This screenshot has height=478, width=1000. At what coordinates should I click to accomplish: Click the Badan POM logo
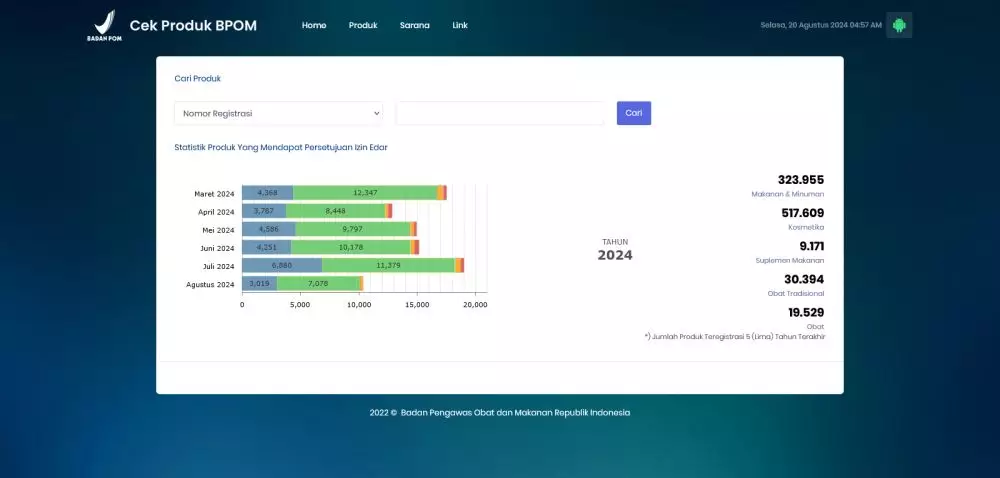[x=101, y=26]
